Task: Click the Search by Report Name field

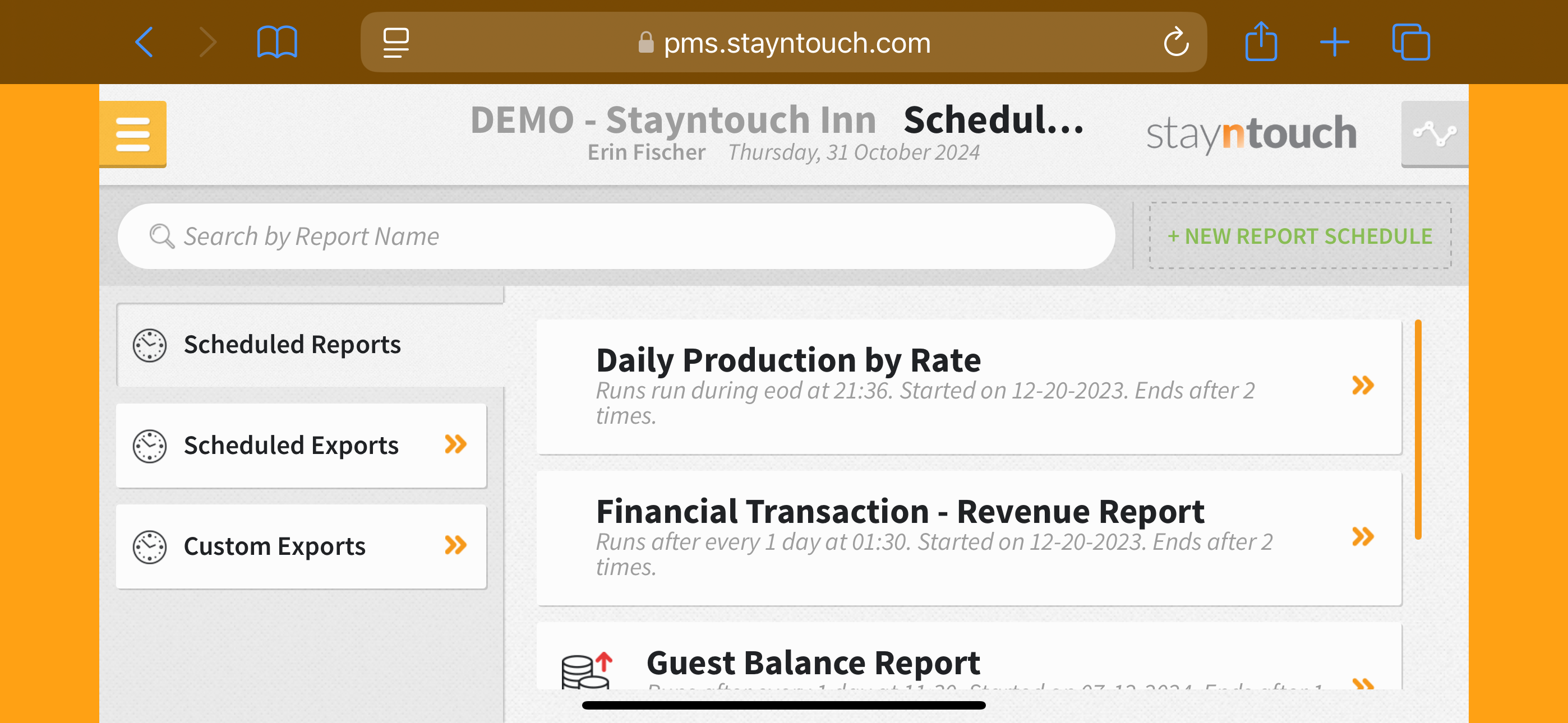Action: click(x=615, y=236)
